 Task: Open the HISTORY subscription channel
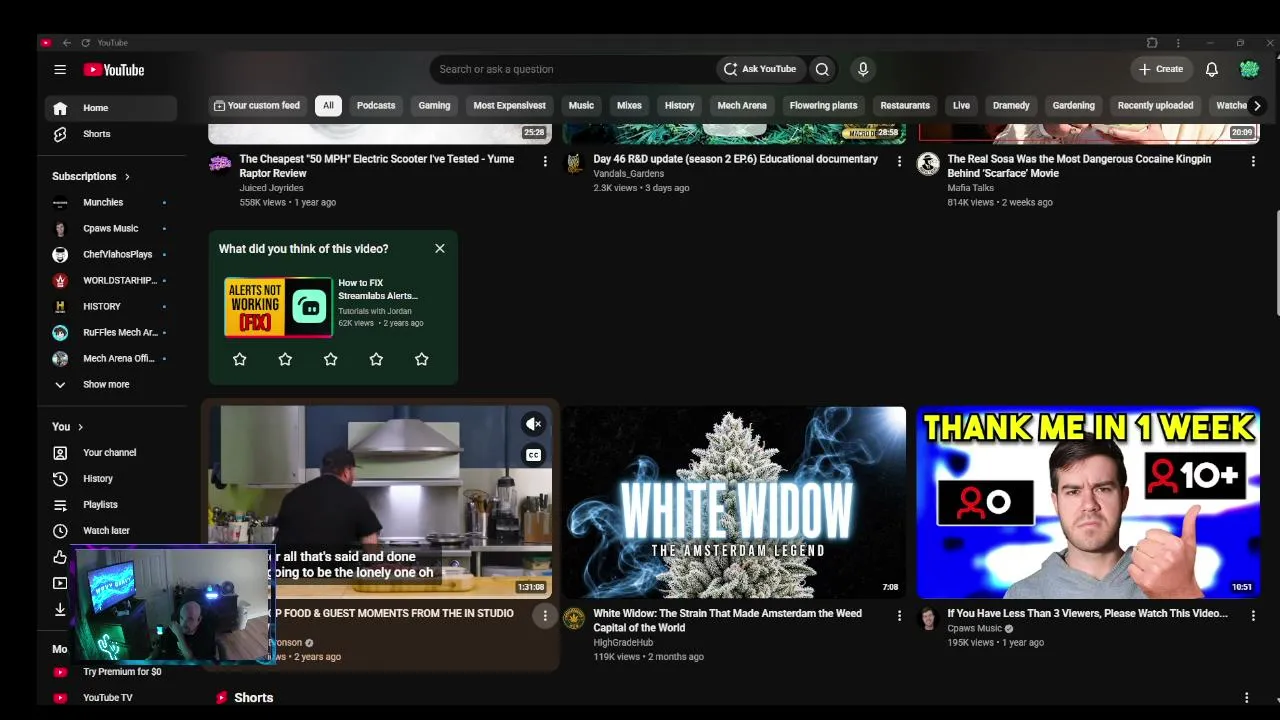(111, 306)
